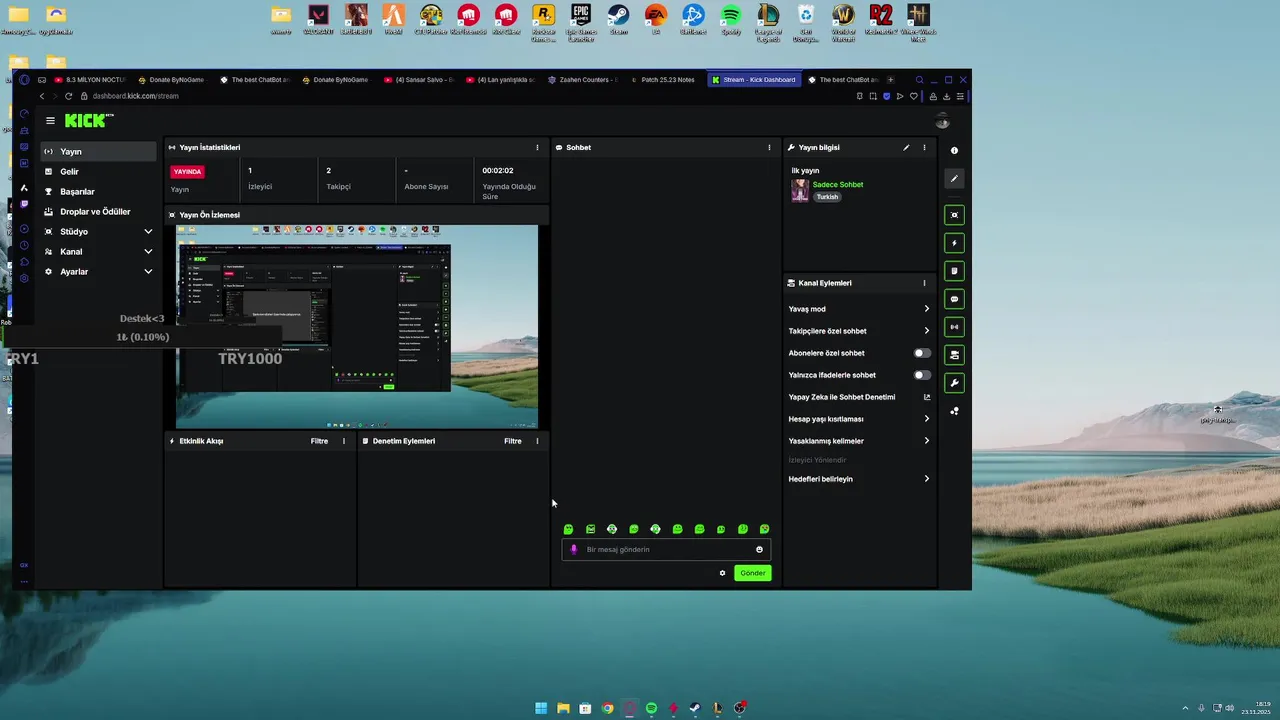Open options menu of Etkinlik Akışı panel

click(x=344, y=441)
